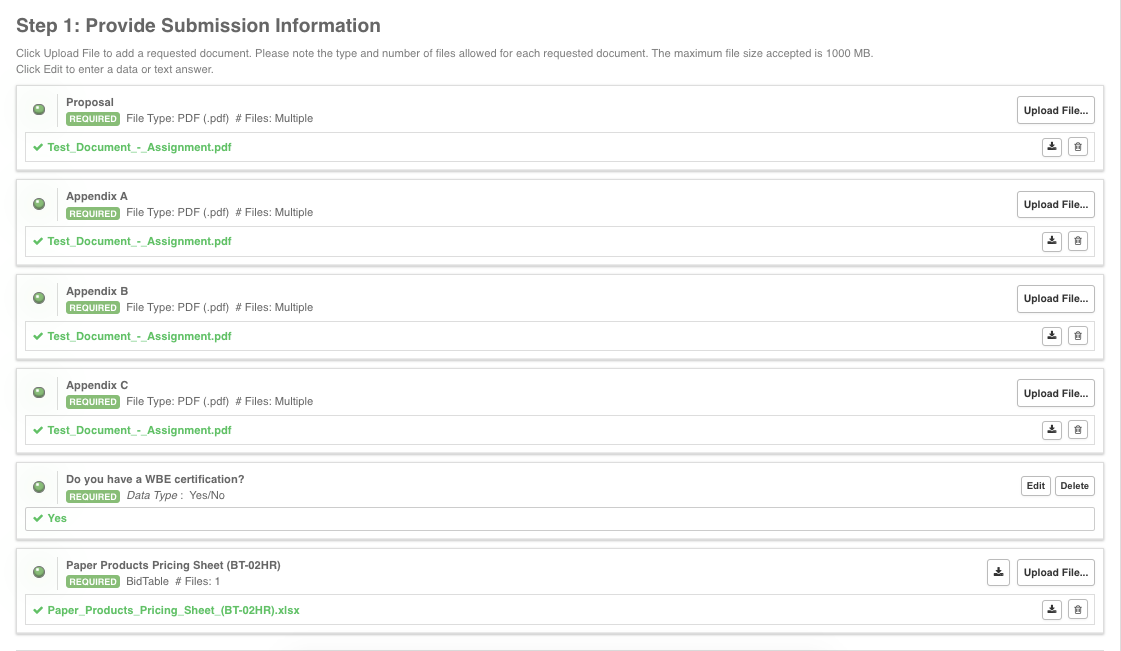Delete Appendix A's uploaded file
This screenshot has width=1121, height=651.
[1077, 241]
